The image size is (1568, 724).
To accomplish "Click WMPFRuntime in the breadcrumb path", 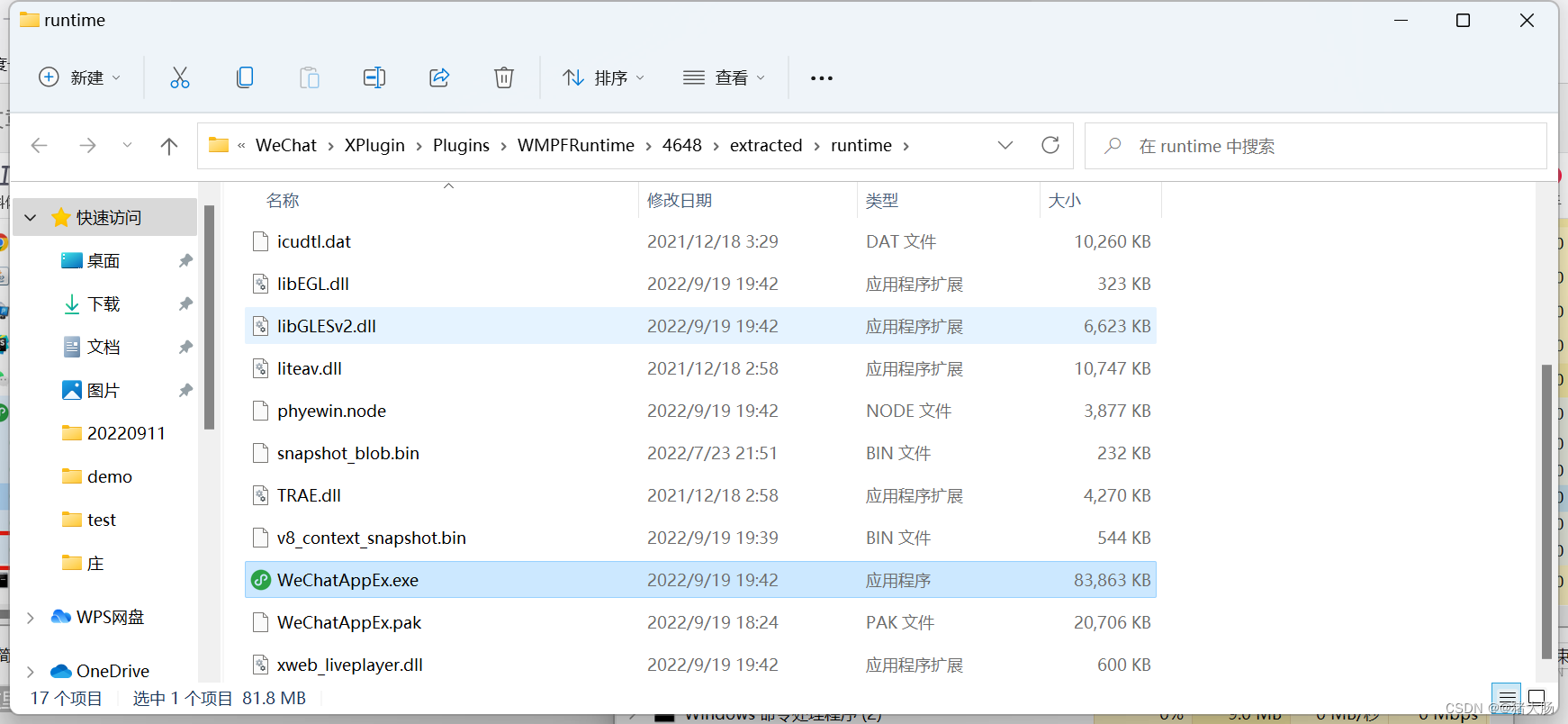I will click(576, 145).
